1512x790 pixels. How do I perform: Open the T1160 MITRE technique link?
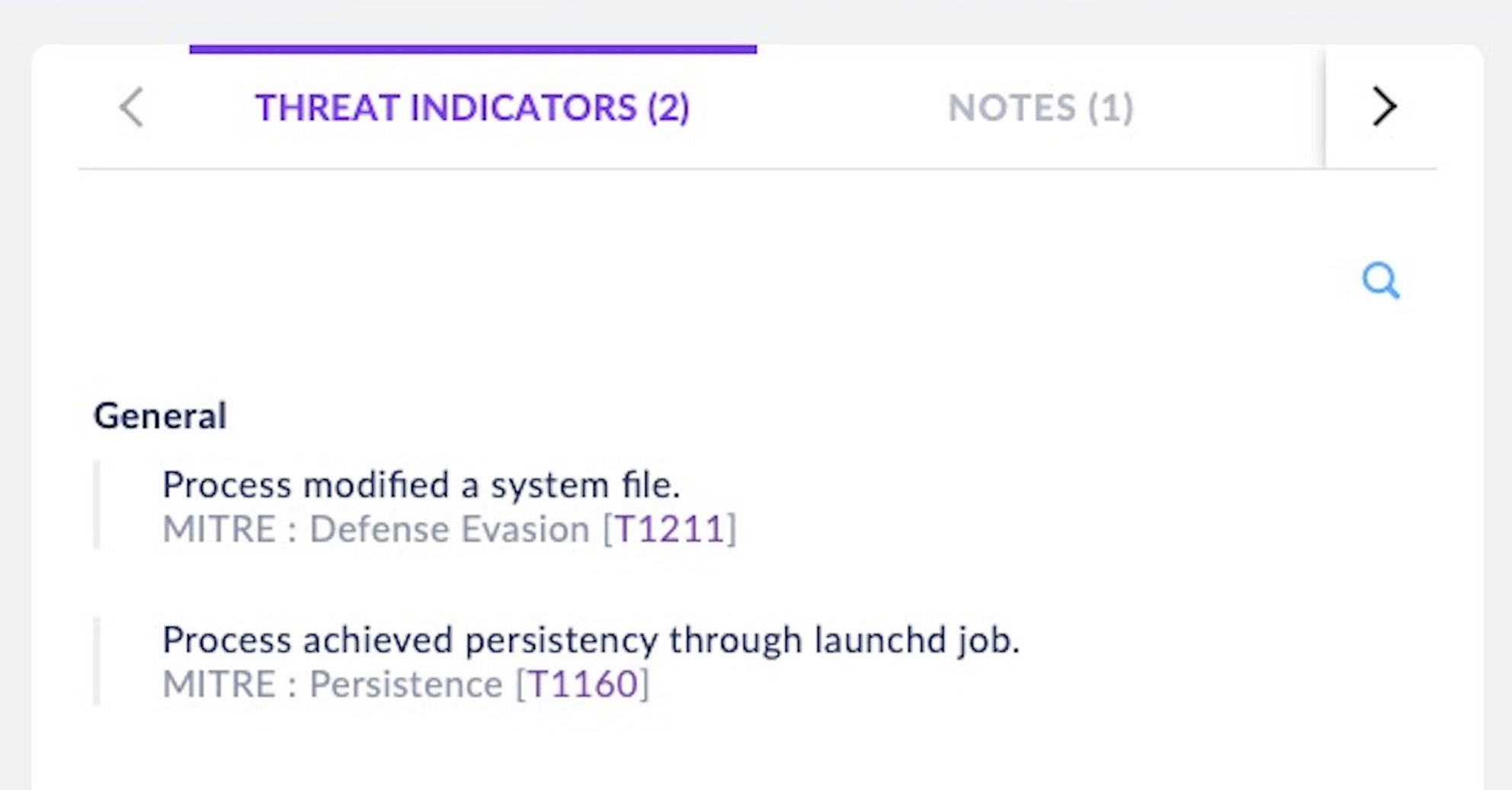pyautogui.click(x=582, y=684)
